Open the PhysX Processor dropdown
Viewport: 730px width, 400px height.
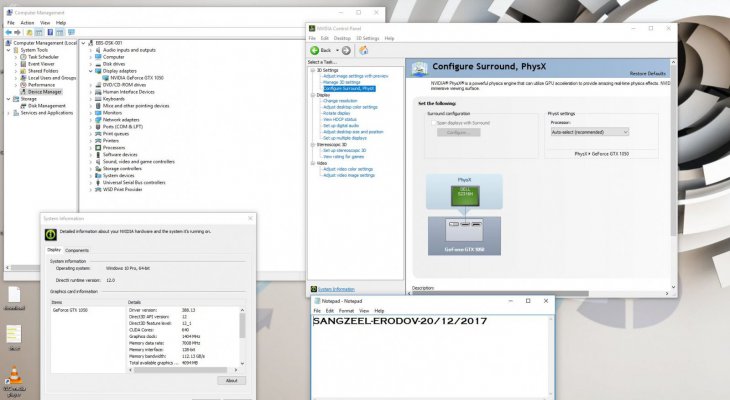click(x=589, y=132)
